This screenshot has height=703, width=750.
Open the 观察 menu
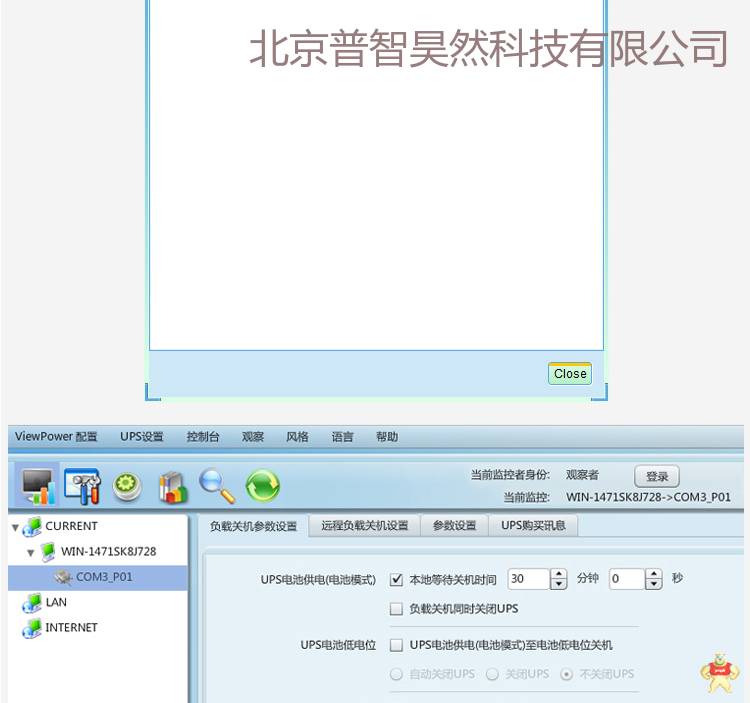[x=253, y=436]
